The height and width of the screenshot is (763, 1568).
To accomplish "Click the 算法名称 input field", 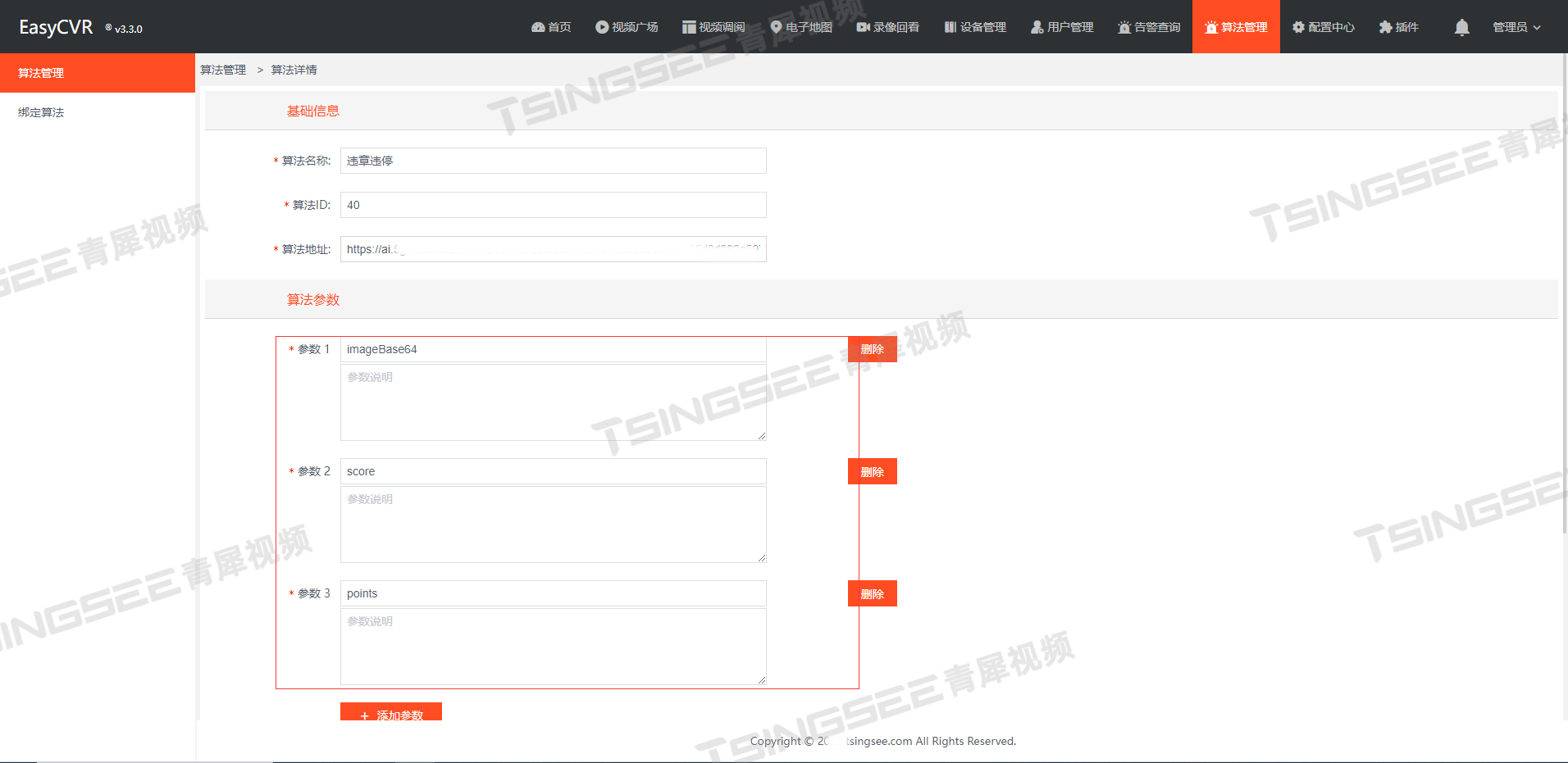I will pyautogui.click(x=554, y=161).
